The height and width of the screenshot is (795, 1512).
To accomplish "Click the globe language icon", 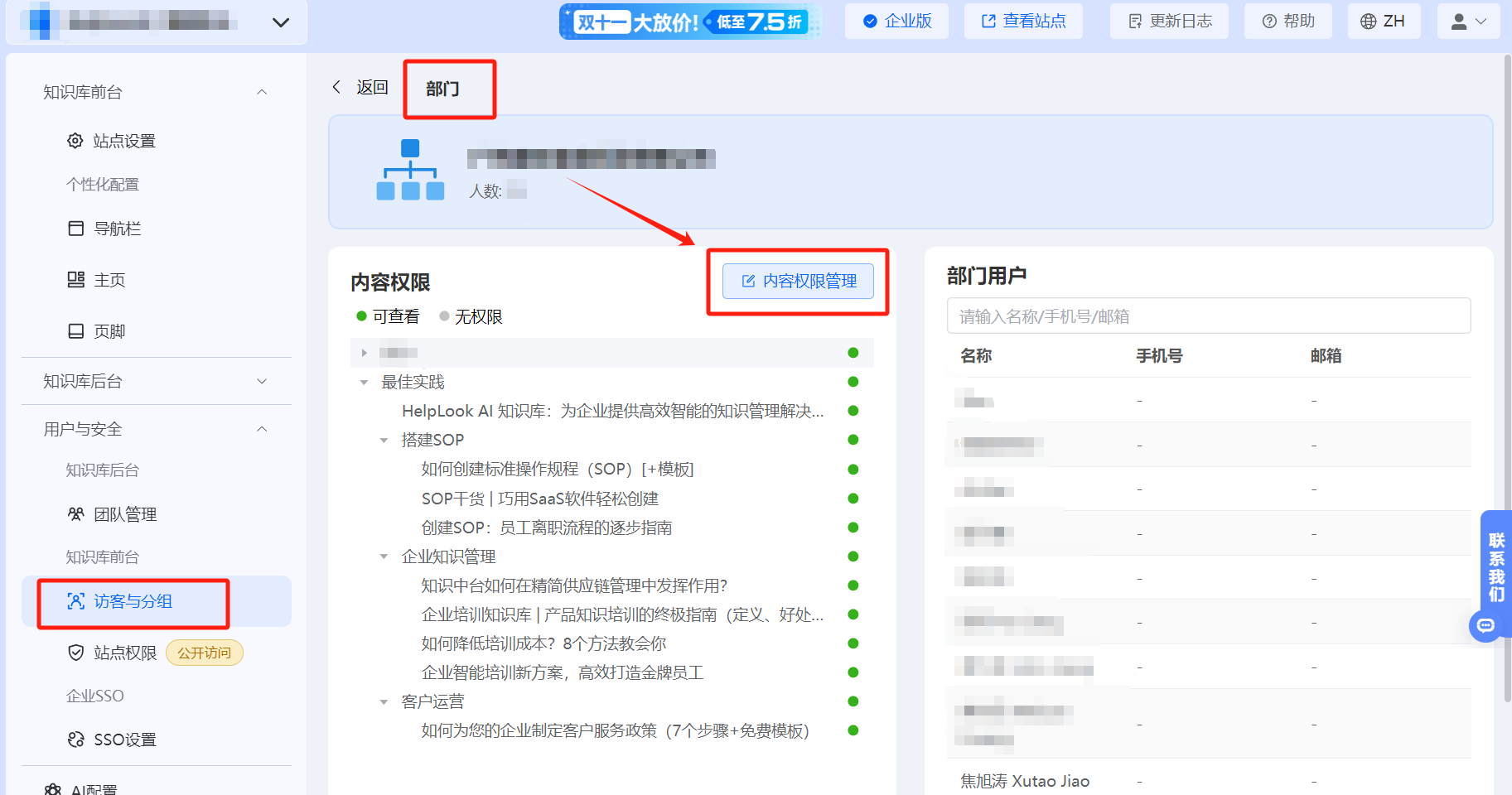I will click(1369, 22).
